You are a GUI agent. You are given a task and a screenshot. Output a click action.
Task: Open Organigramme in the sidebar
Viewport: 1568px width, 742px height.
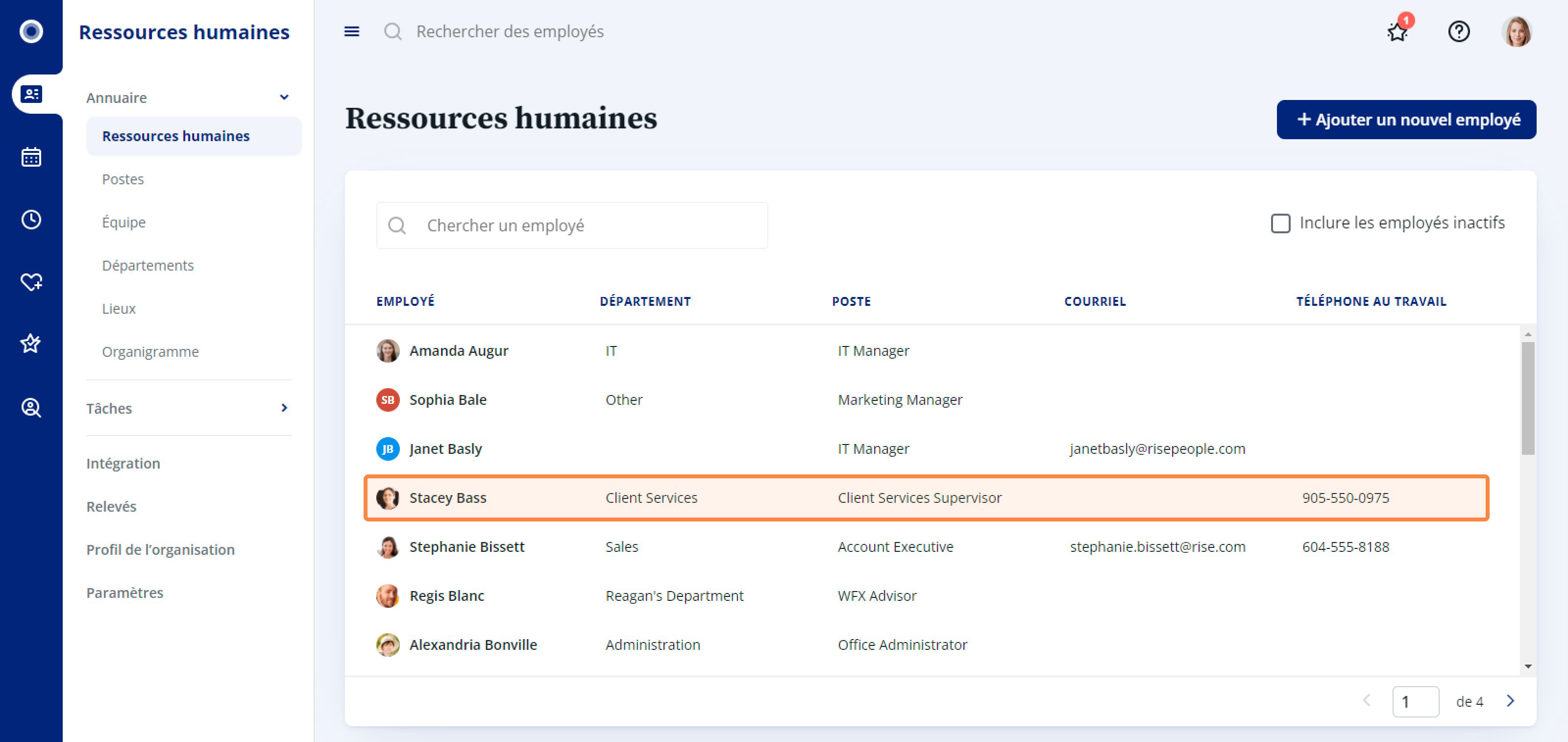pos(150,352)
